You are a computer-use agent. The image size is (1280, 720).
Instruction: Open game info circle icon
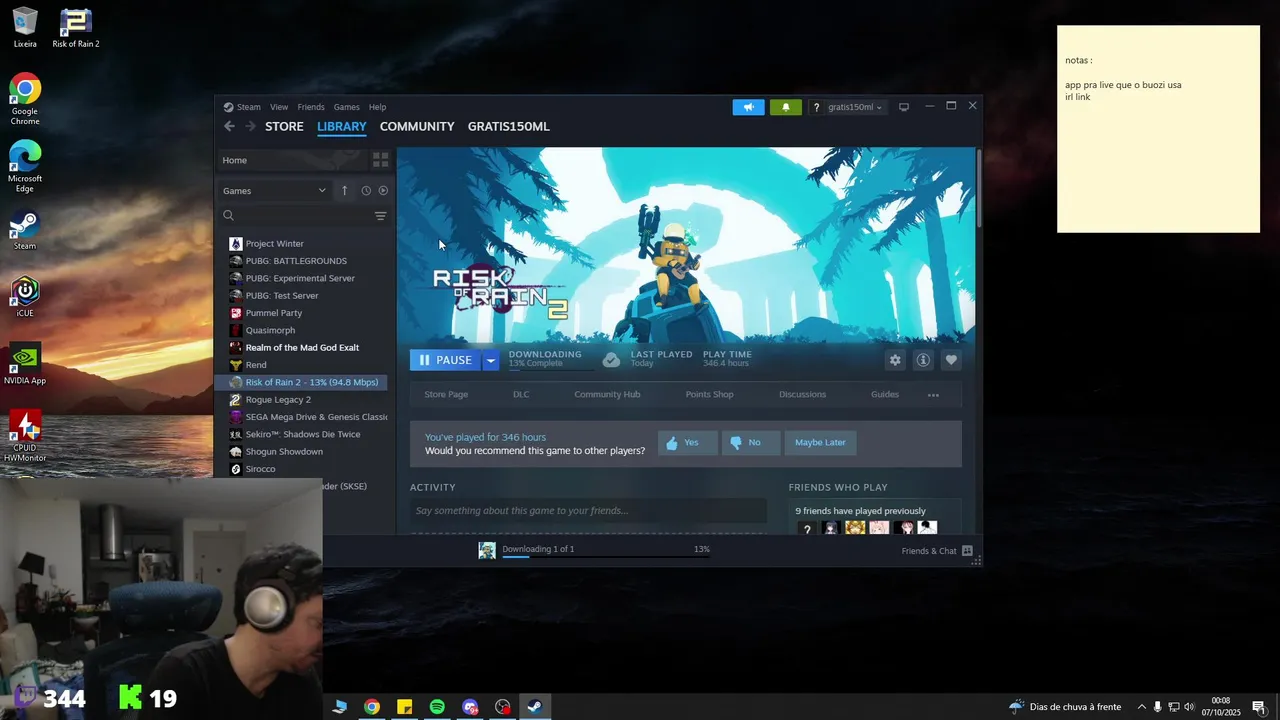tap(923, 360)
